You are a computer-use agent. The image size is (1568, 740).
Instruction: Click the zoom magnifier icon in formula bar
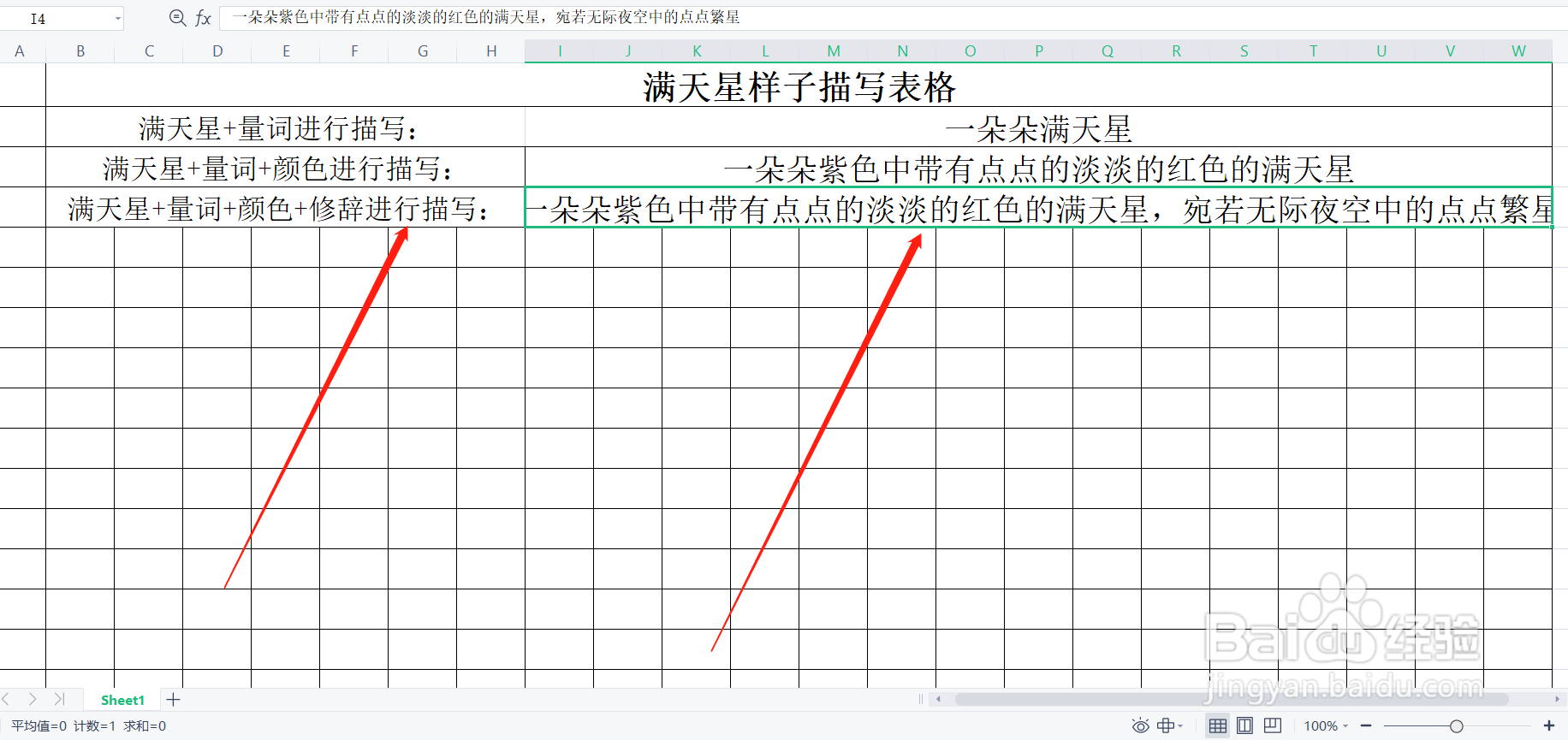pos(177,18)
